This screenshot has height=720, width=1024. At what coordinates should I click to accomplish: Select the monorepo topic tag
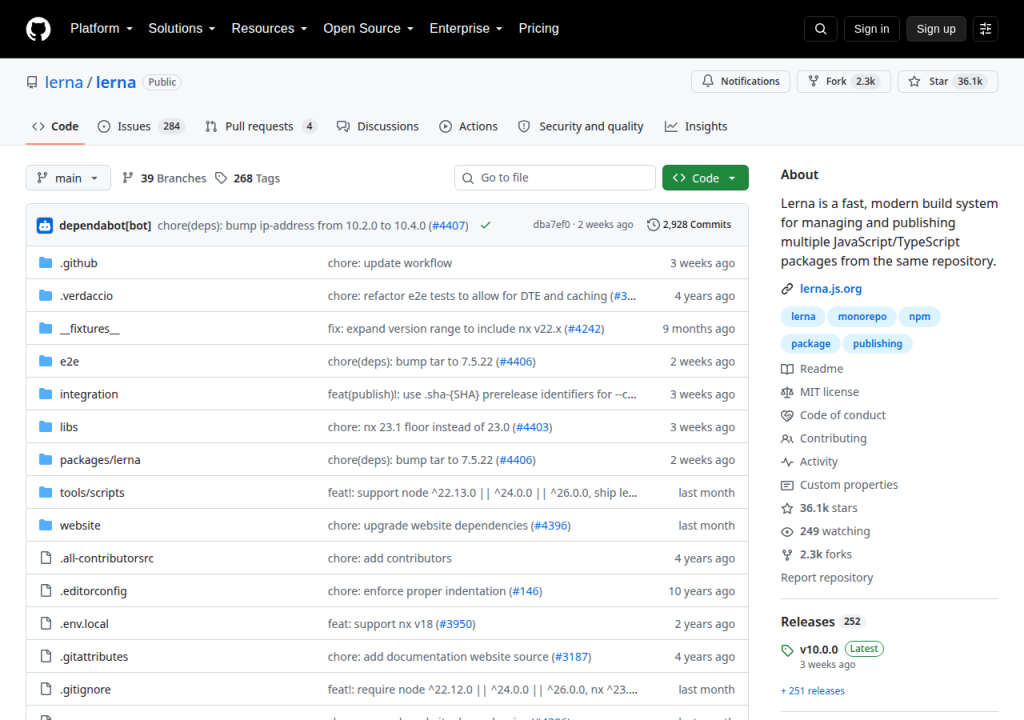click(862, 316)
